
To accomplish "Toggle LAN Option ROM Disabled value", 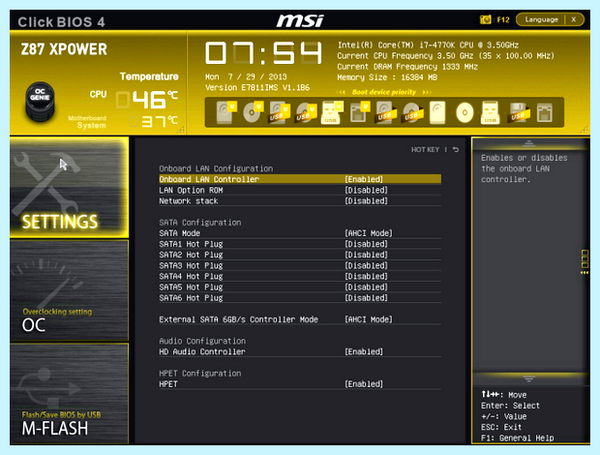I will click(366, 190).
